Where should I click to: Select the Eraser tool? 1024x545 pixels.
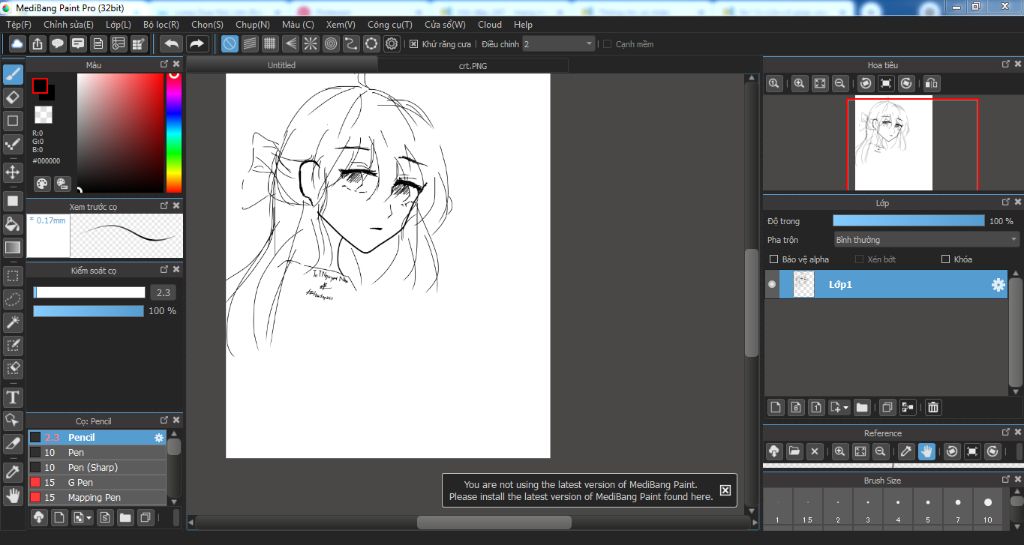[x=12, y=97]
